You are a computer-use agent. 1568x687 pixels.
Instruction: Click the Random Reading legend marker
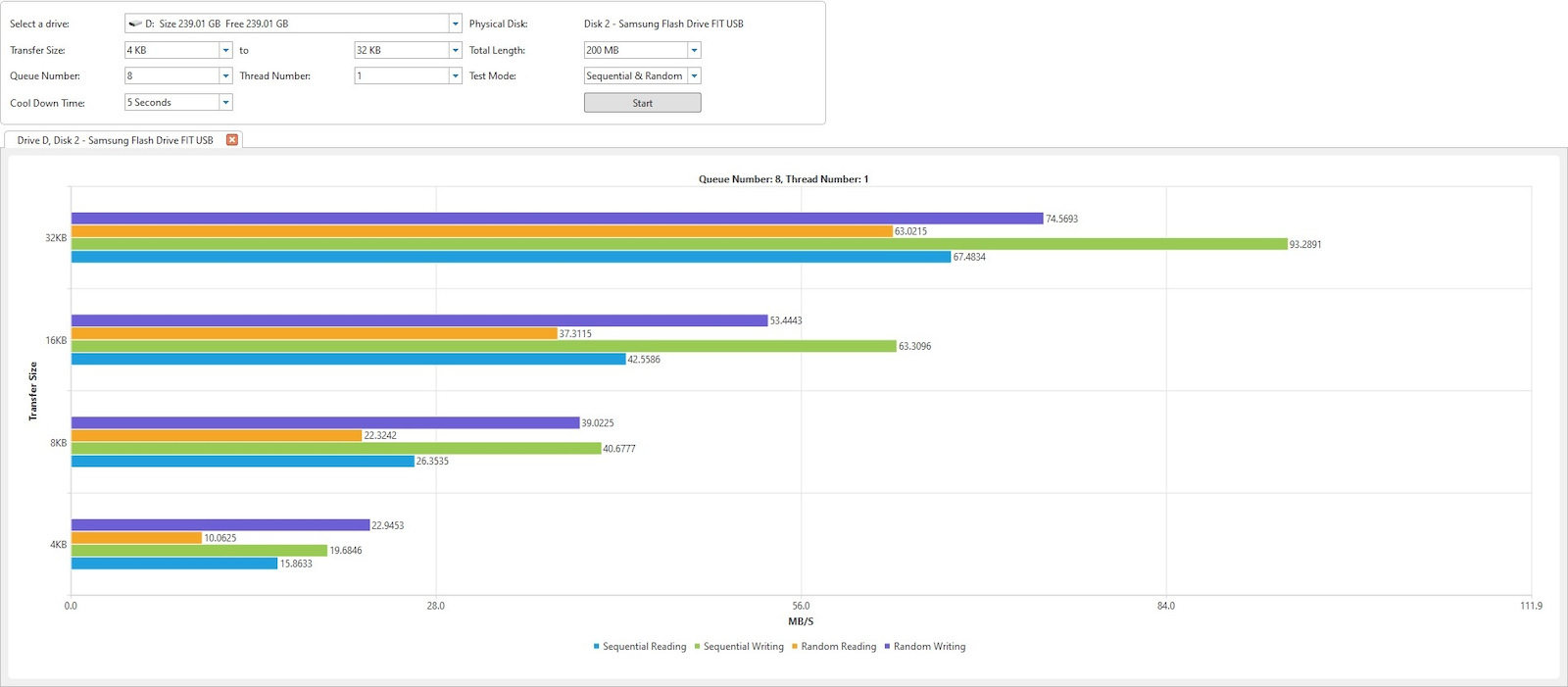click(794, 647)
